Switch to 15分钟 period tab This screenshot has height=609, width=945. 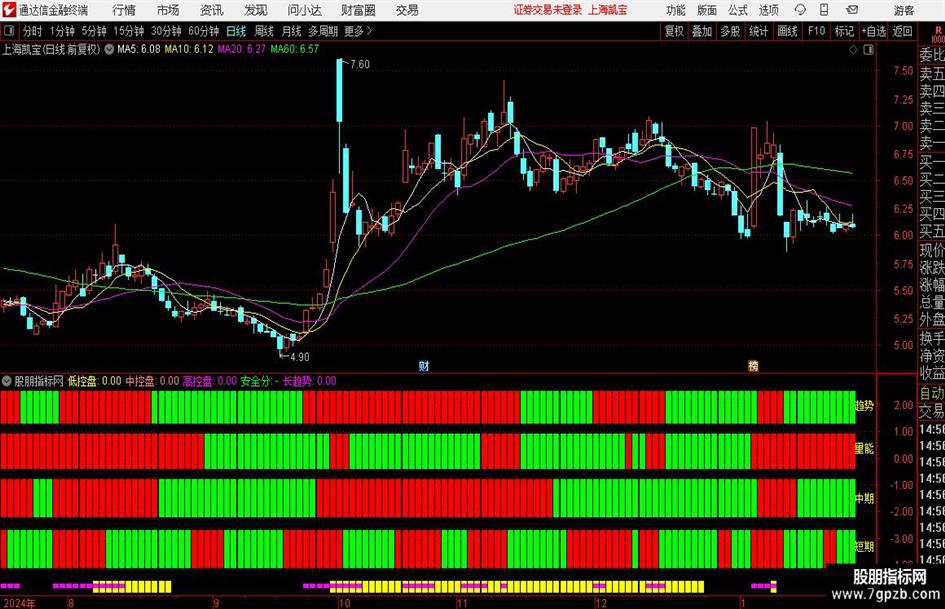[x=128, y=31]
